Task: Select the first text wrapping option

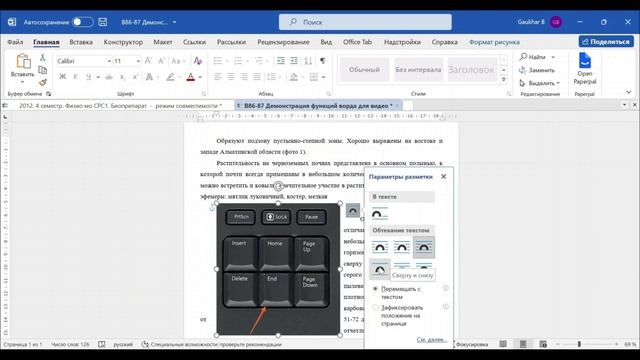Action: [380, 247]
